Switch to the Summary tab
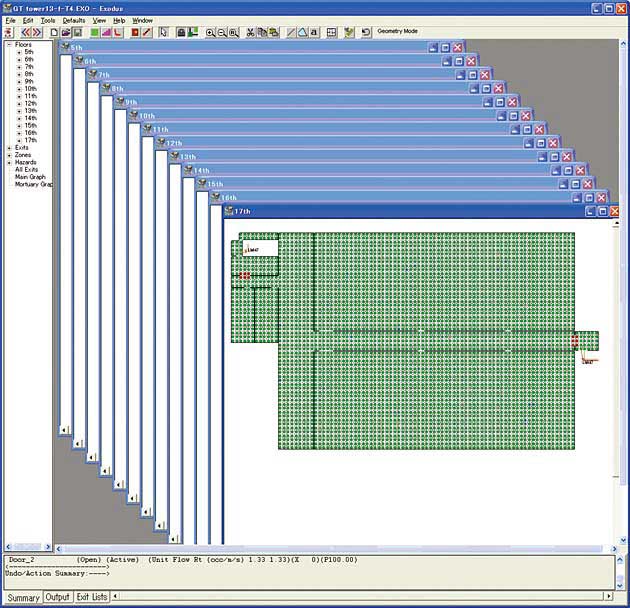This screenshot has height=608, width=630. tap(23, 598)
